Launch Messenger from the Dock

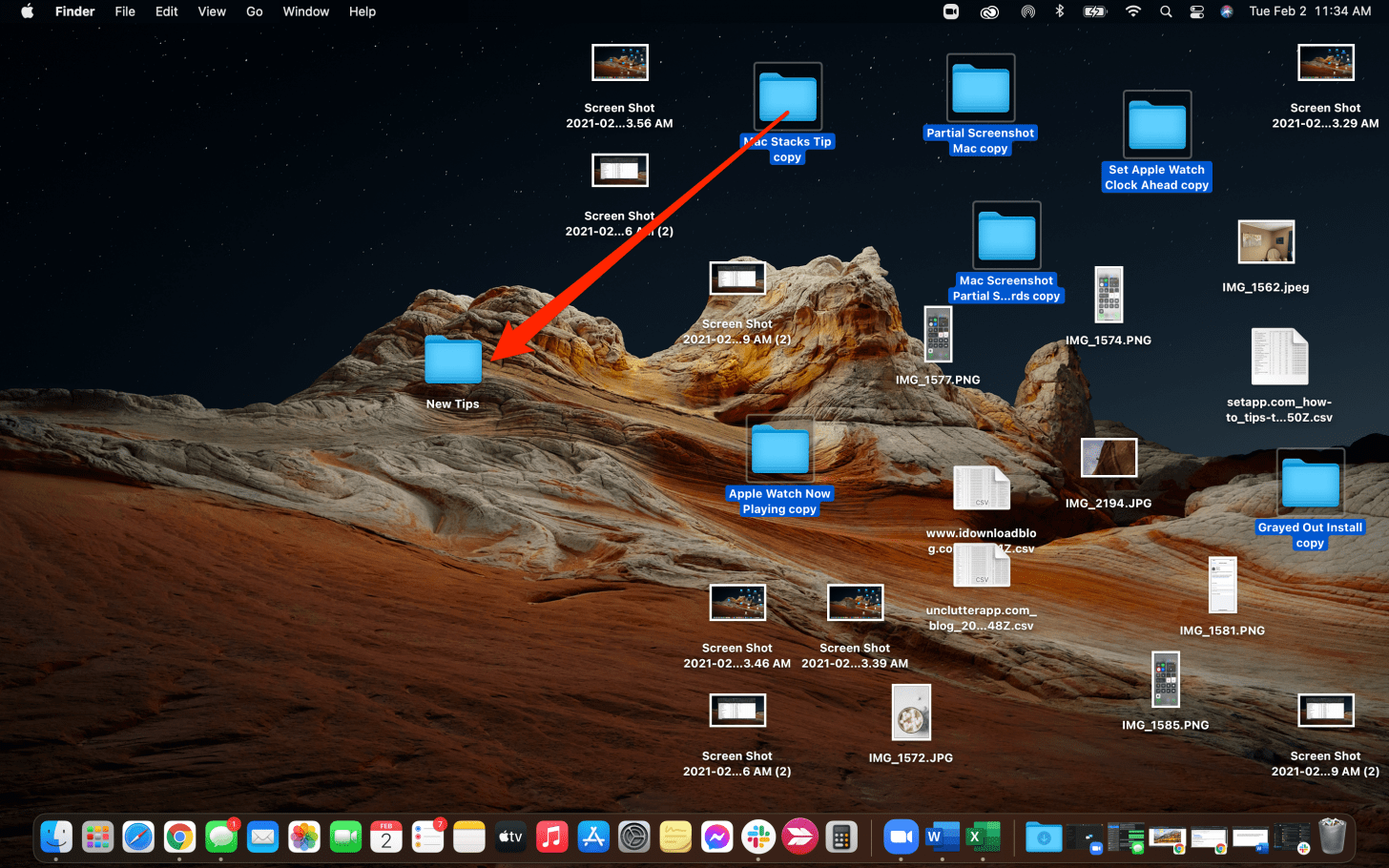(x=717, y=837)
